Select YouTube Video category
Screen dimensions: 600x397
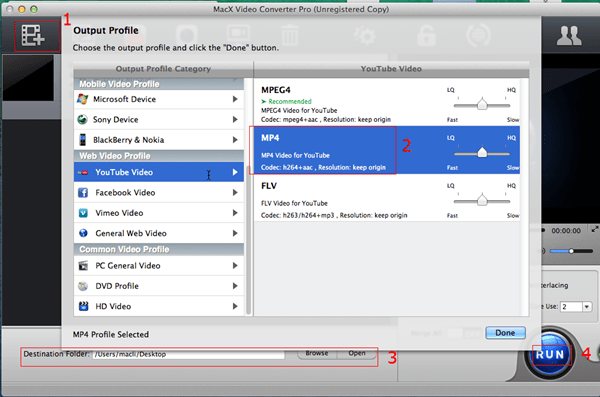159,172
